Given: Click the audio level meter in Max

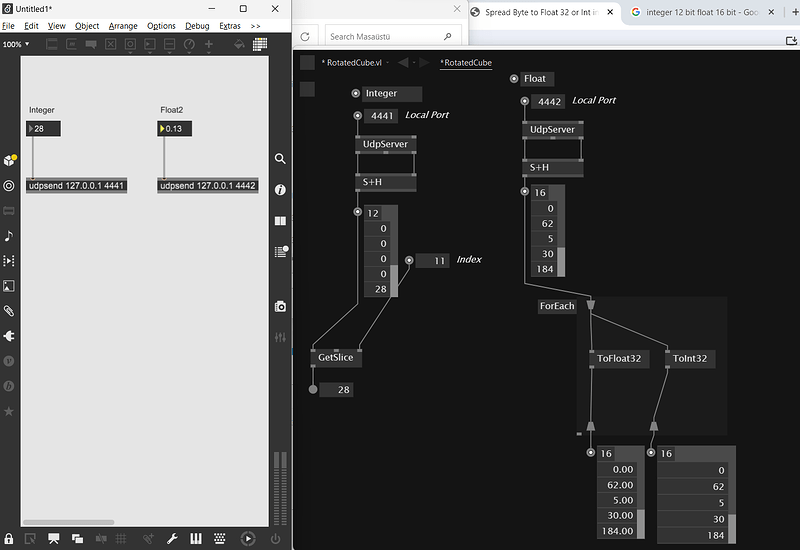Looking at the screenshot, I should point(280,488).
